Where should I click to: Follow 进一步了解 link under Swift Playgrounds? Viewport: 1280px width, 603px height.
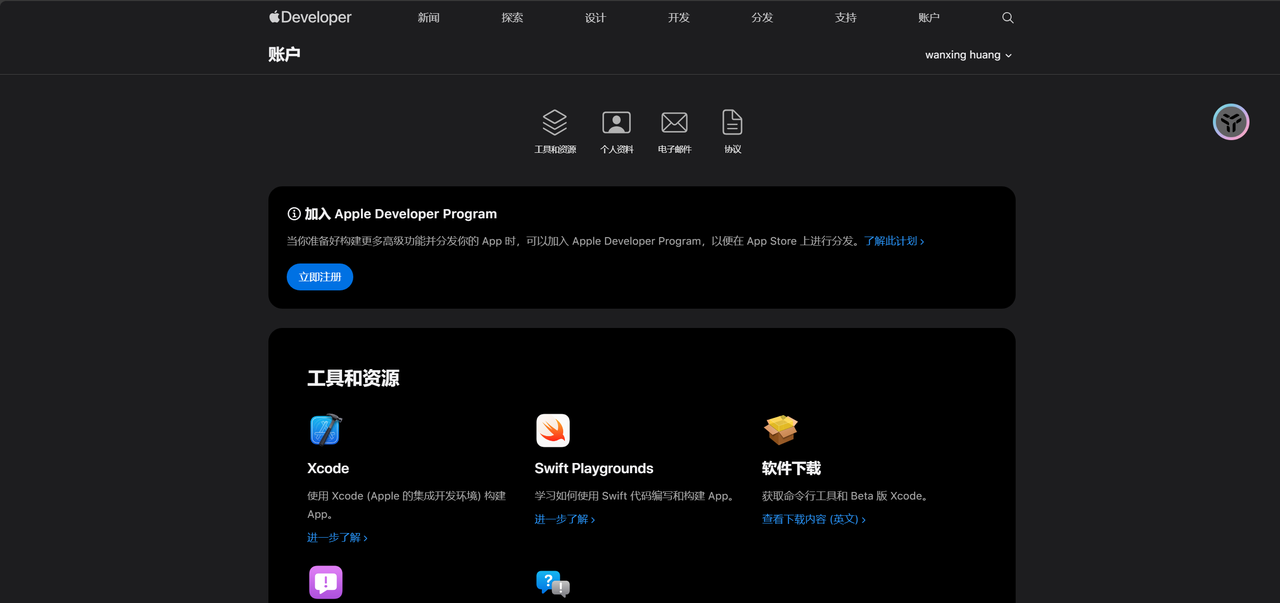[x=565, y=519]
